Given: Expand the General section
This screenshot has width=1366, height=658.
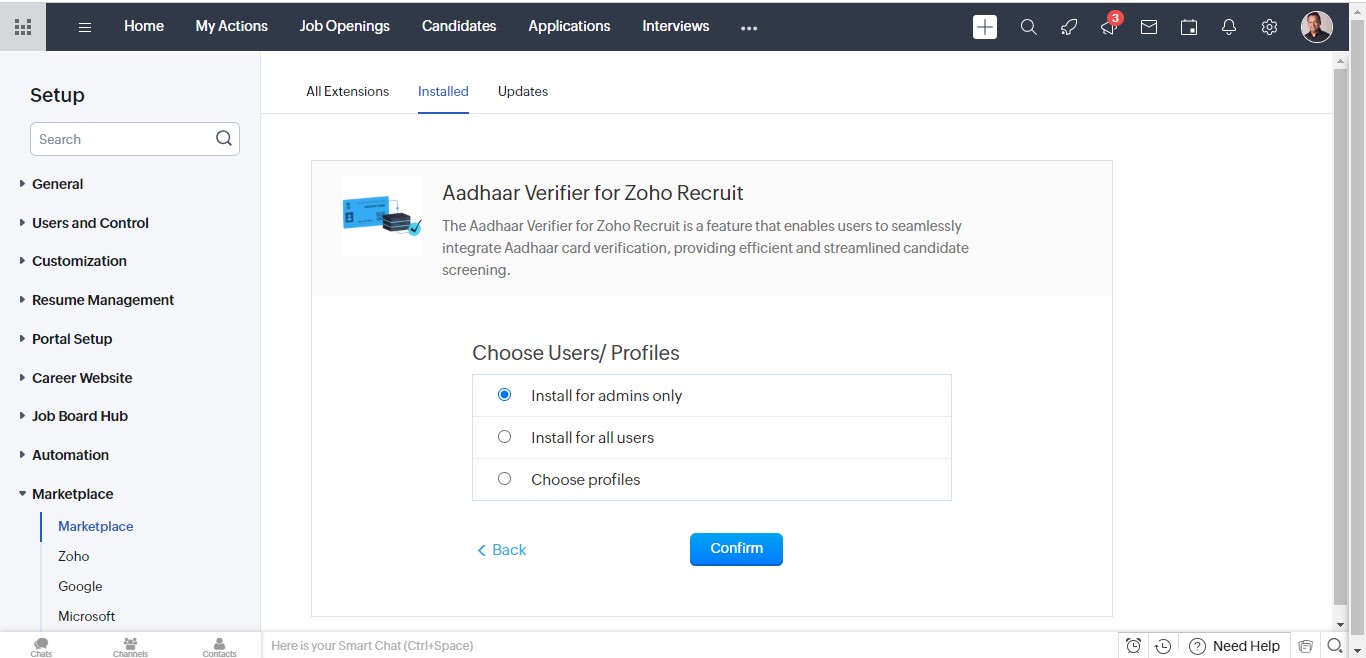Looking at the screenshot, I should coord(57,184).
